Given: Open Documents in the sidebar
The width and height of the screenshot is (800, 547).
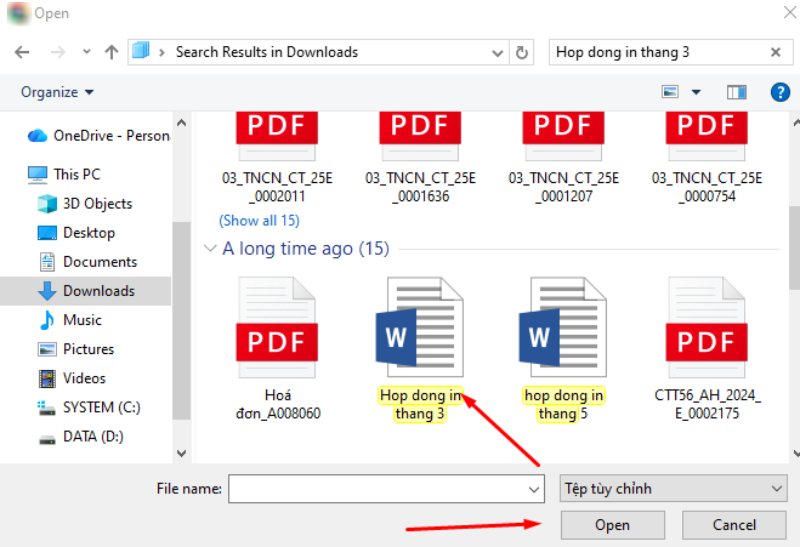Looking at the screenshot, I should coord(88,262).
